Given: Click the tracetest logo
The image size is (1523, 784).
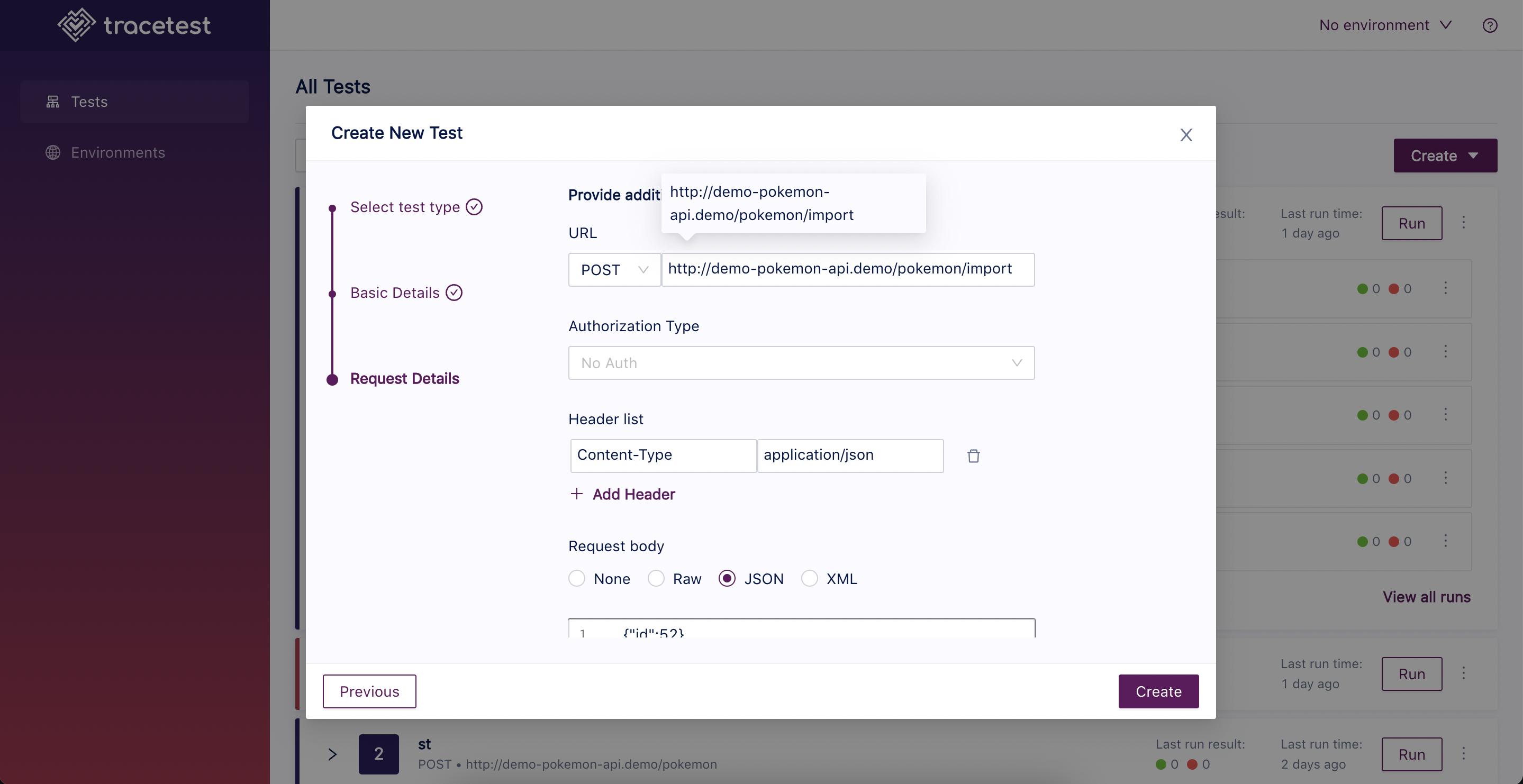Looking at the screenshot, I should pos(134,25).
